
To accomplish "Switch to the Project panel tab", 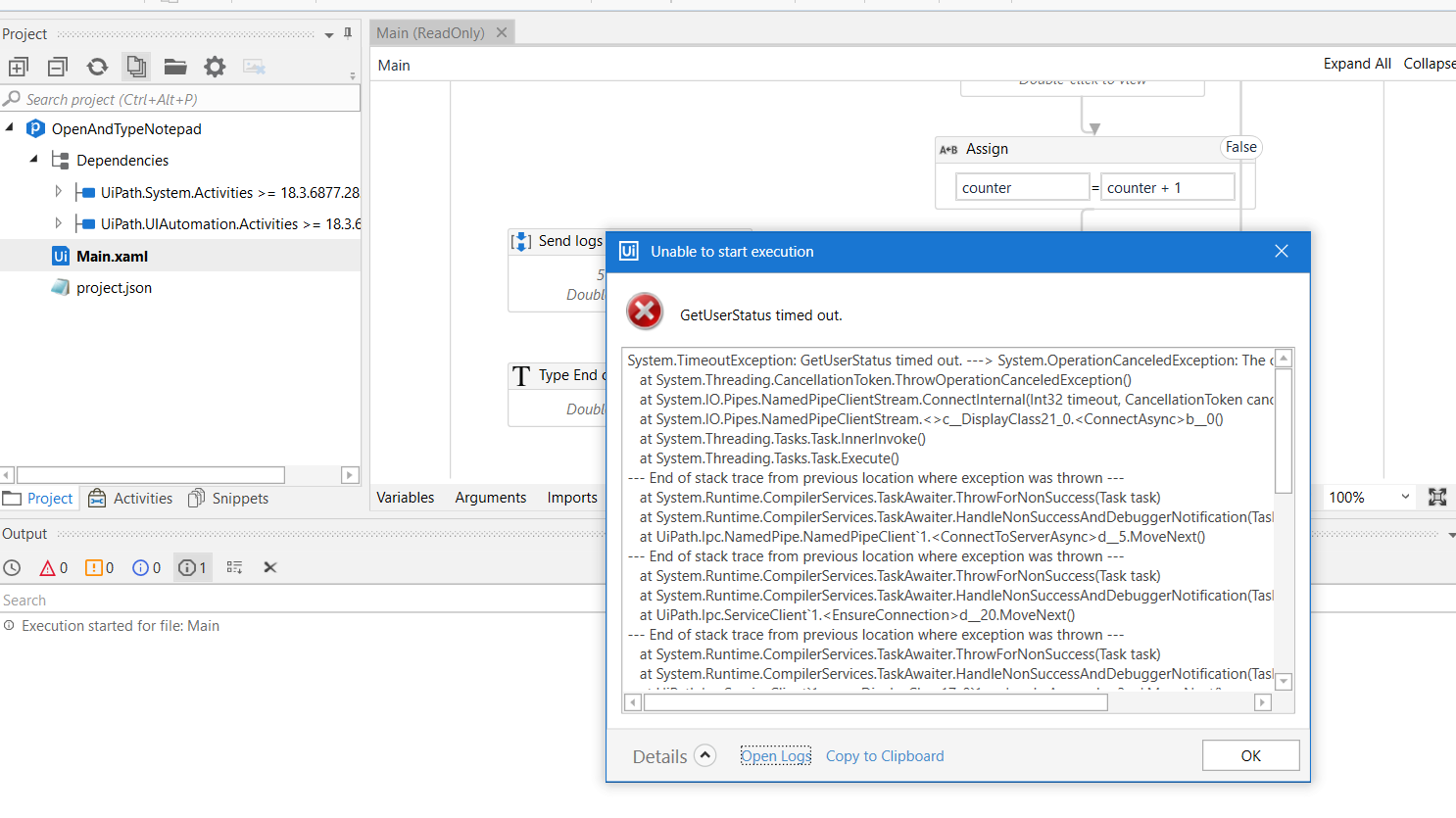I will [38, 499].
